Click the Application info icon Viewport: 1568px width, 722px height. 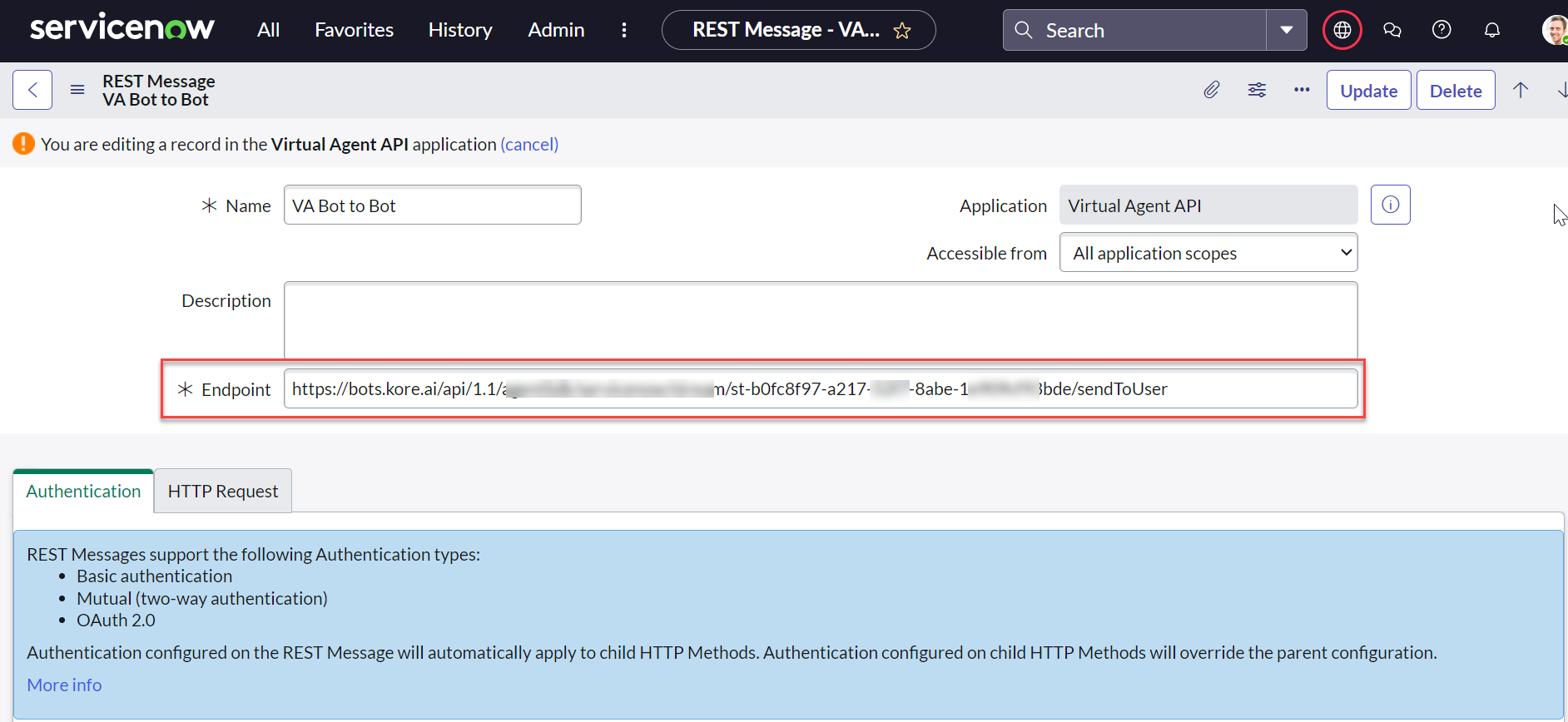pos(1390,205)
